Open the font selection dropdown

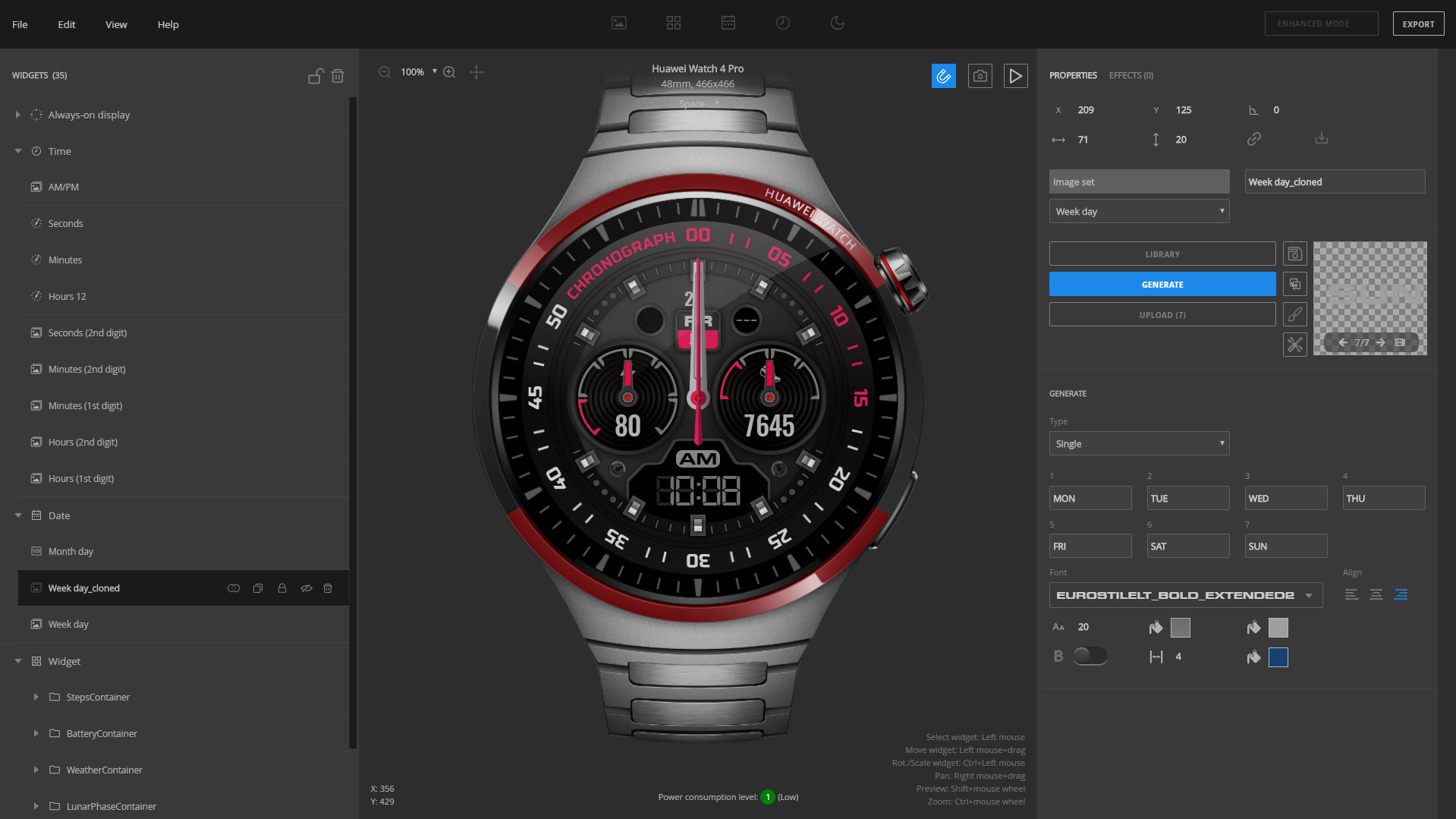1185,595
